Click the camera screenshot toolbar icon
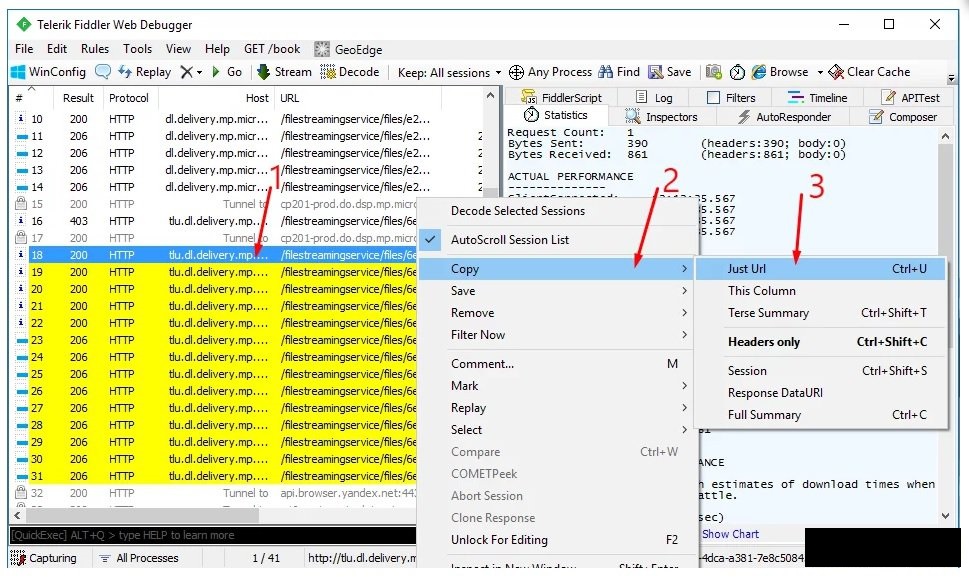This screenshot has width=969, height=577. (714, 72)
